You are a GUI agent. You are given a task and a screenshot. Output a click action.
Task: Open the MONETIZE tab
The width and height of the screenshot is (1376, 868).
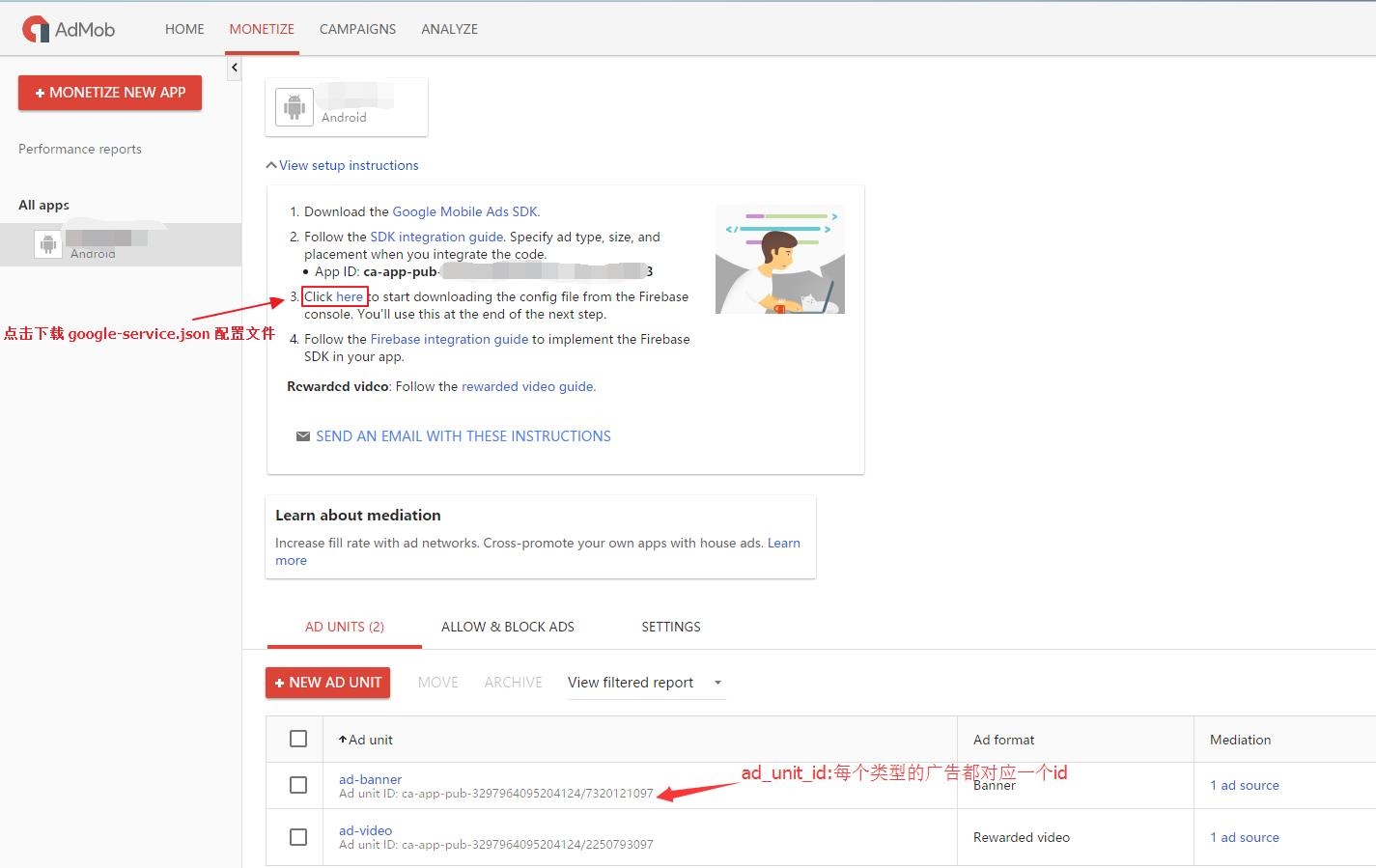tap(262, 29)
